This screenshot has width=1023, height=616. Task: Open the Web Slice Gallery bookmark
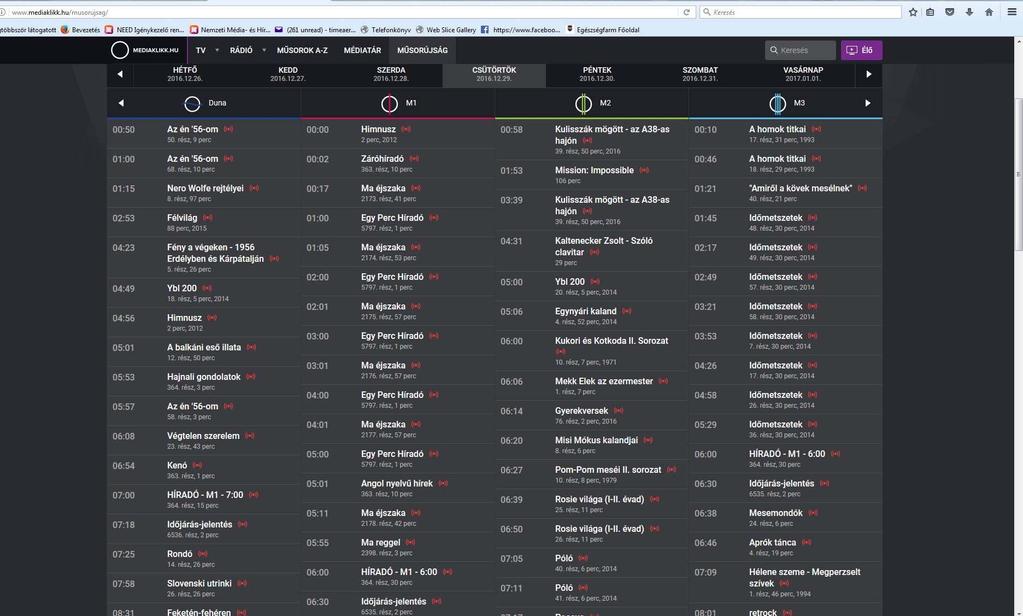[446, 30]
